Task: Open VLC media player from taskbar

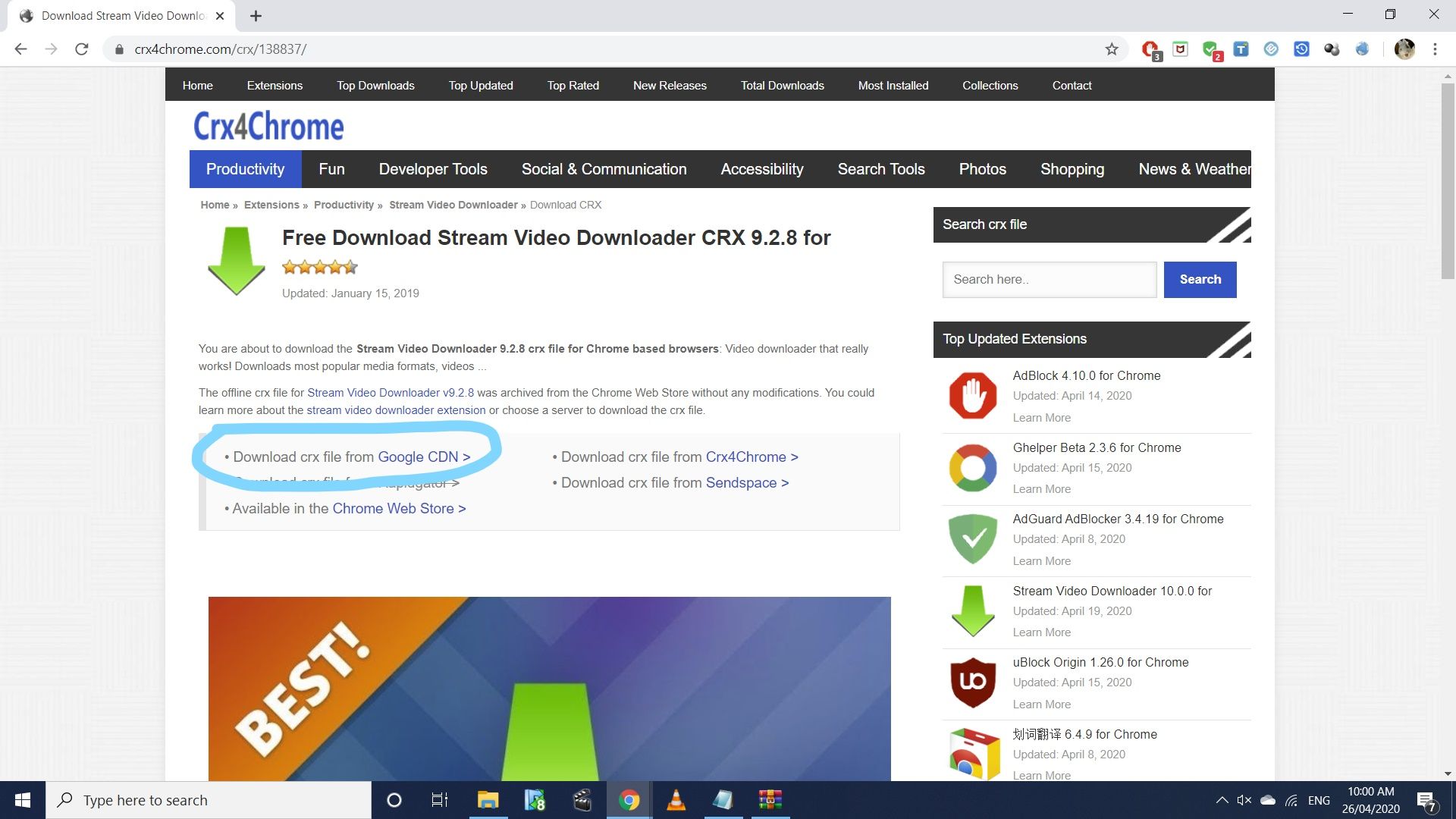Action: coord(676,800)
